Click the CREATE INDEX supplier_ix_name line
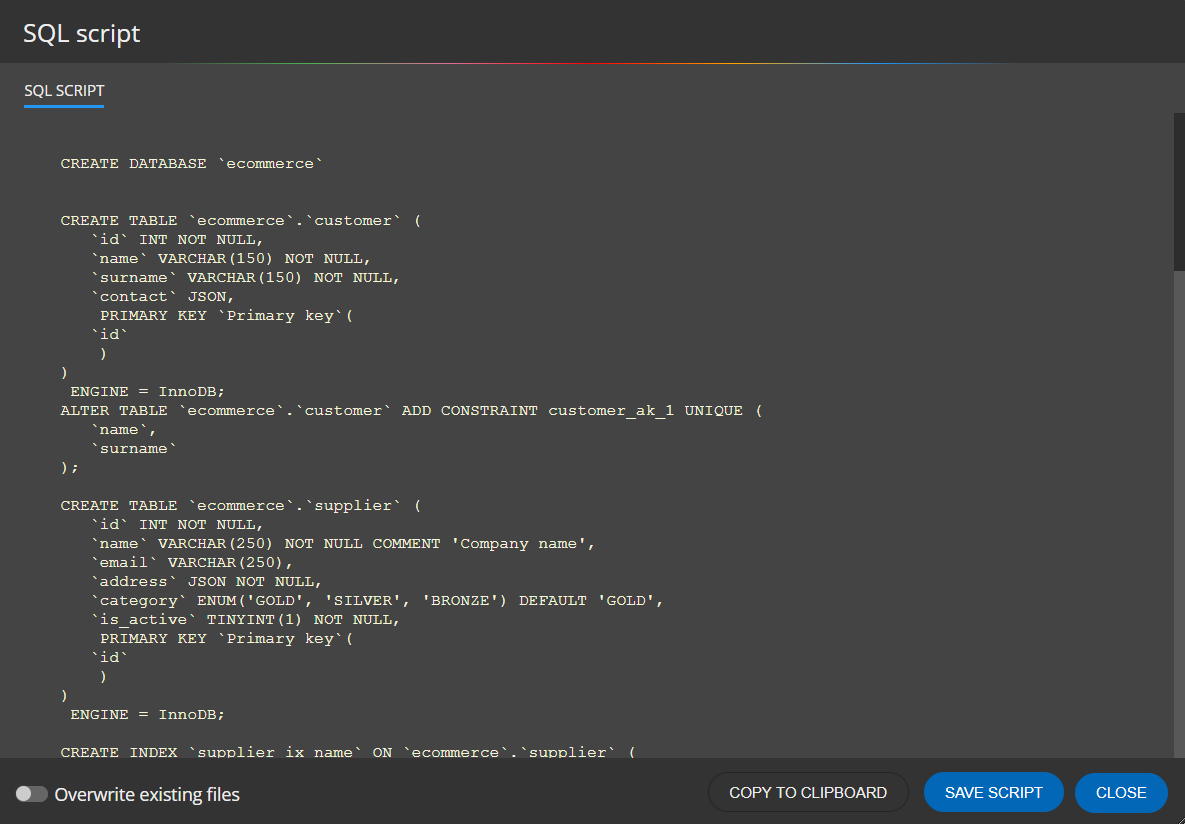 [x=348, y=751]
